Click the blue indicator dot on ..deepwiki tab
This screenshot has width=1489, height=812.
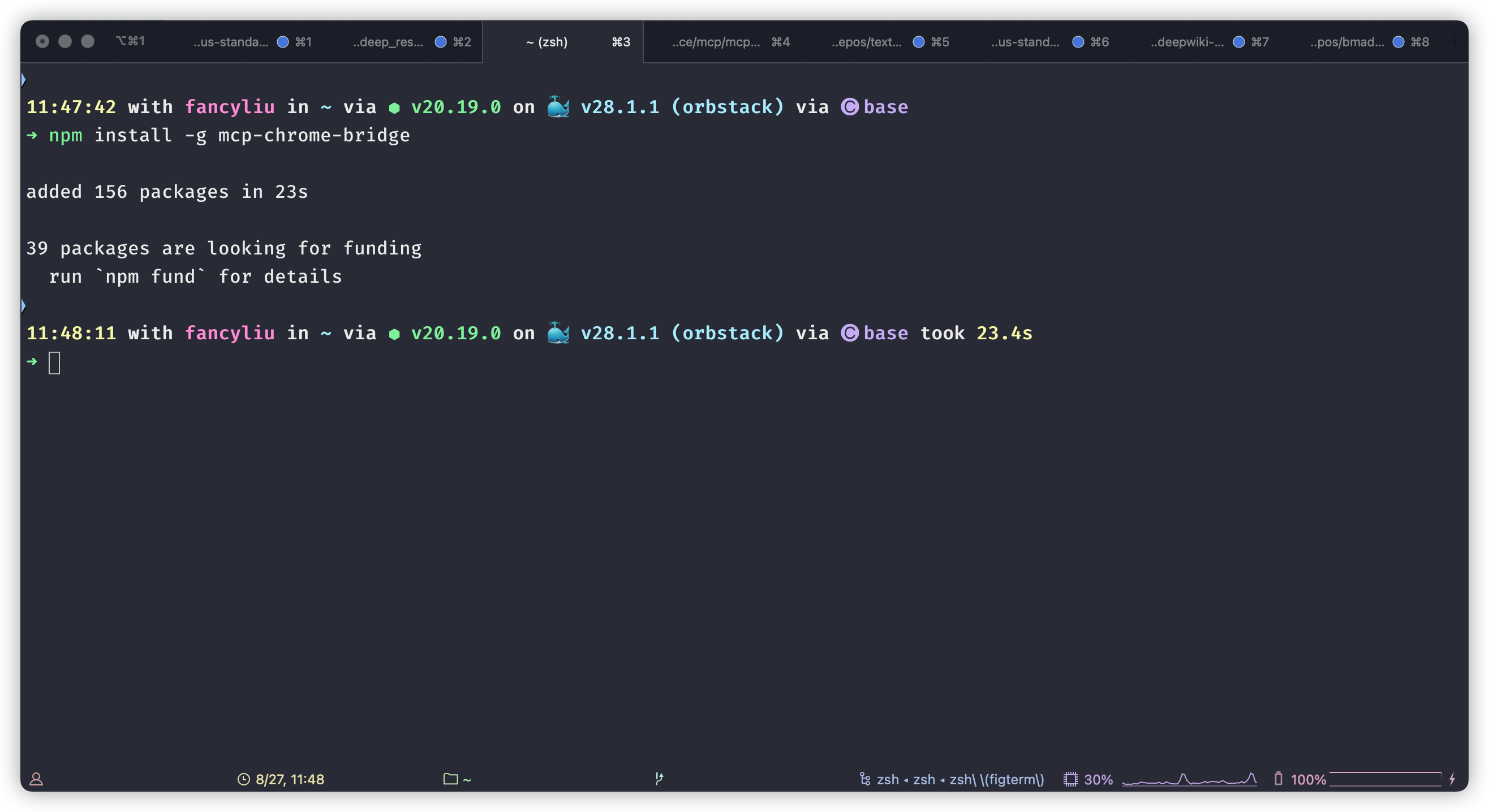pos(1239,42)
